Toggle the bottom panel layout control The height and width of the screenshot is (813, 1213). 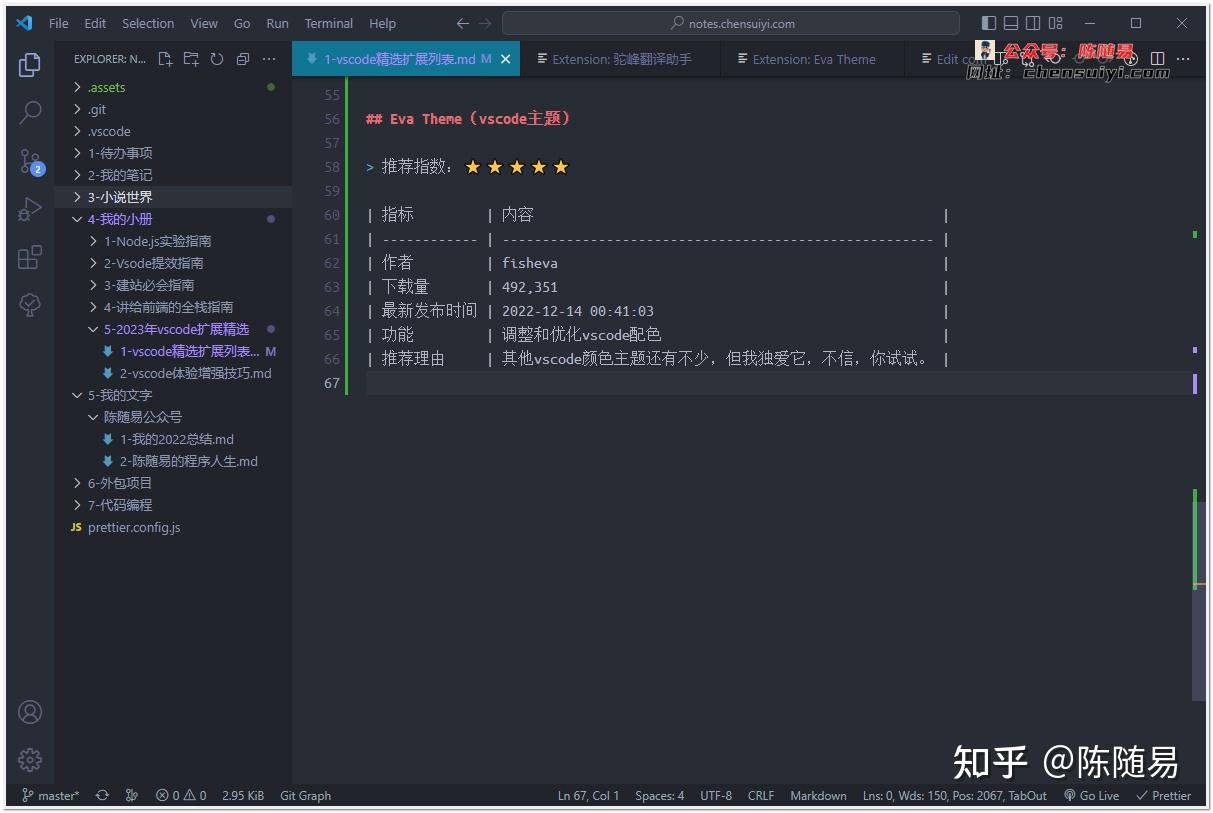click(x=1011, y=22)
